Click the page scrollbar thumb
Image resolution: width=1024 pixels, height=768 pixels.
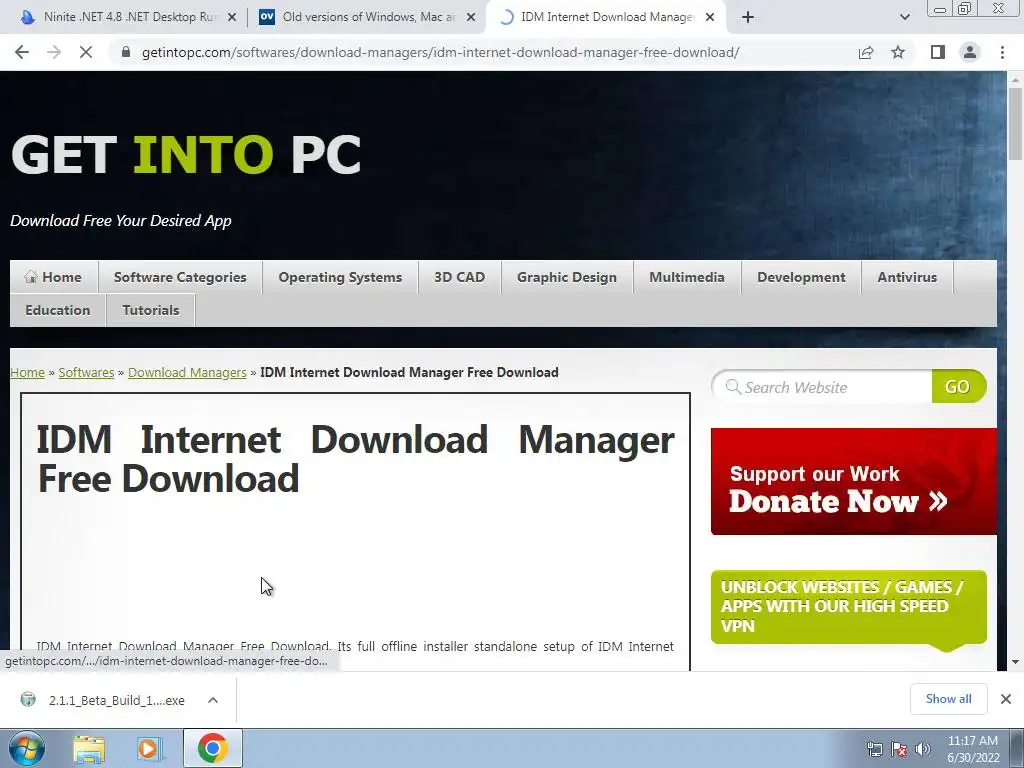coord(1015,123)
